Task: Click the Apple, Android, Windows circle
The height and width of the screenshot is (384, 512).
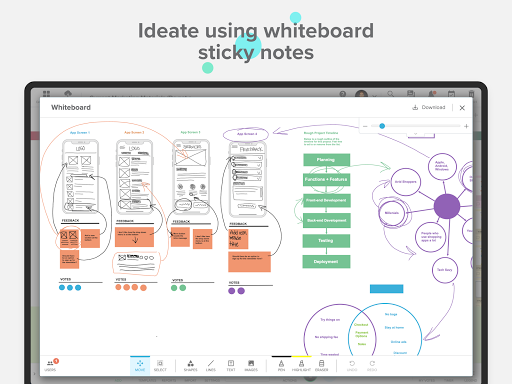Action: point(442,166)
